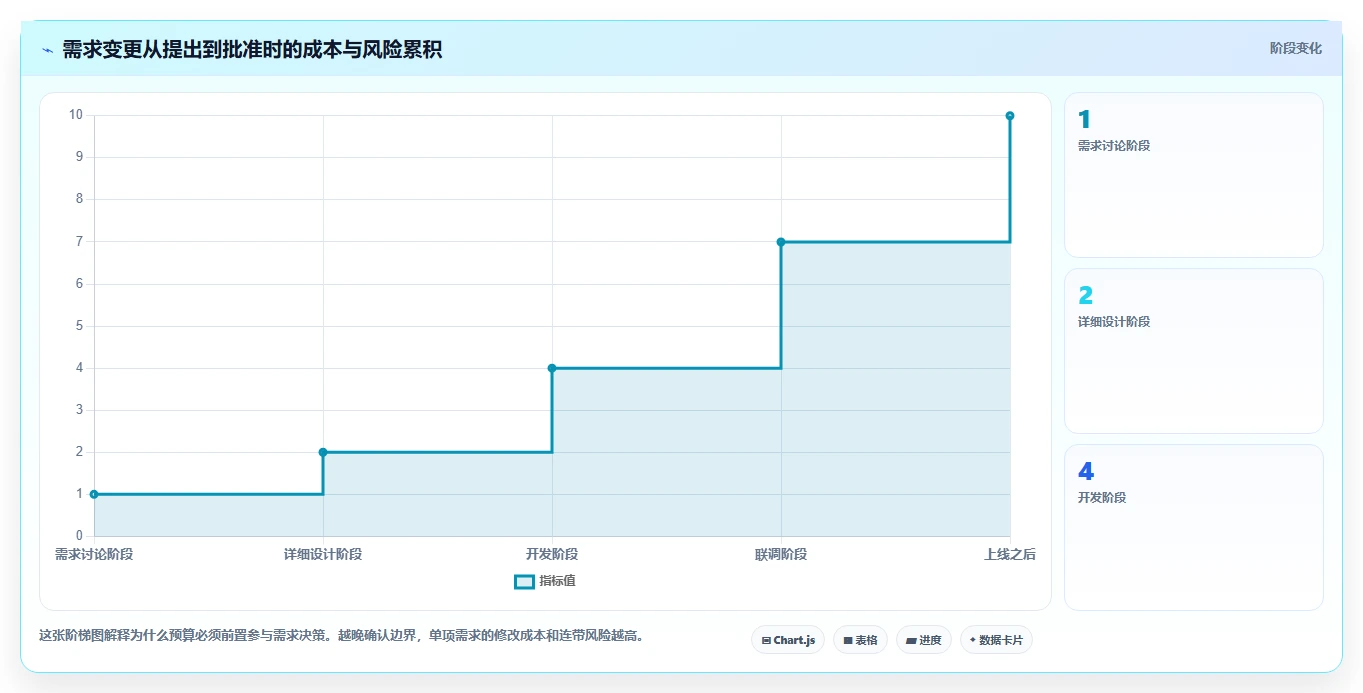Screen dimensions: 1363x693
Task: Click the 指标值 legend color box
Action: 524,581
